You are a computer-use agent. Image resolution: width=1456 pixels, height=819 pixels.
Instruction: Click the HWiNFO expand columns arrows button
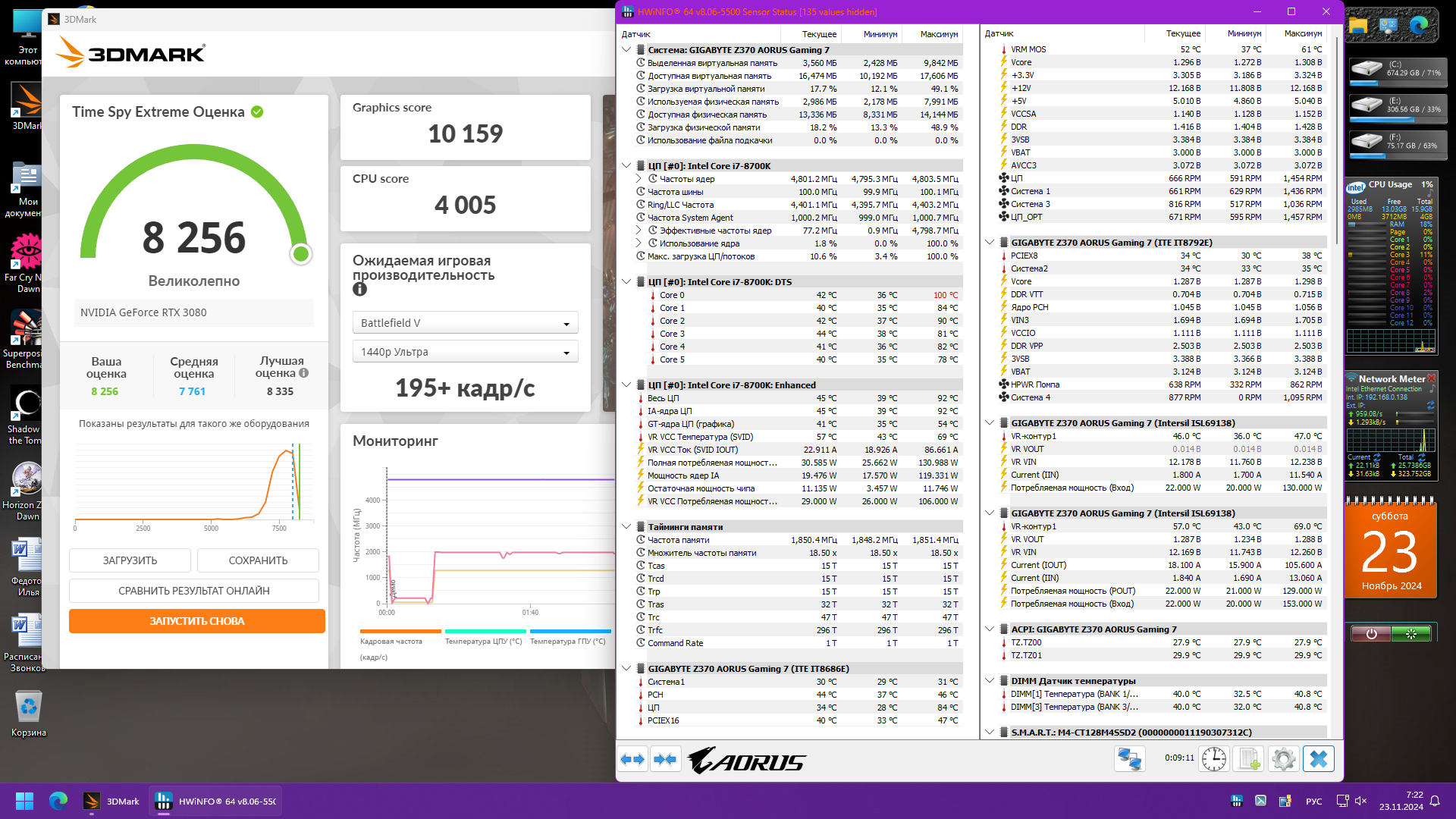(632, 759)
